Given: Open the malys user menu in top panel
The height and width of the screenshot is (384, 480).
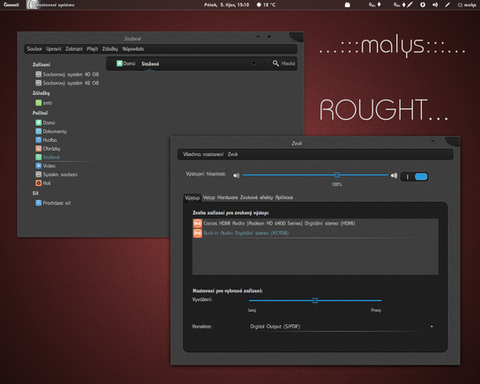Looking at the screenshot, I should coord(467,5).
